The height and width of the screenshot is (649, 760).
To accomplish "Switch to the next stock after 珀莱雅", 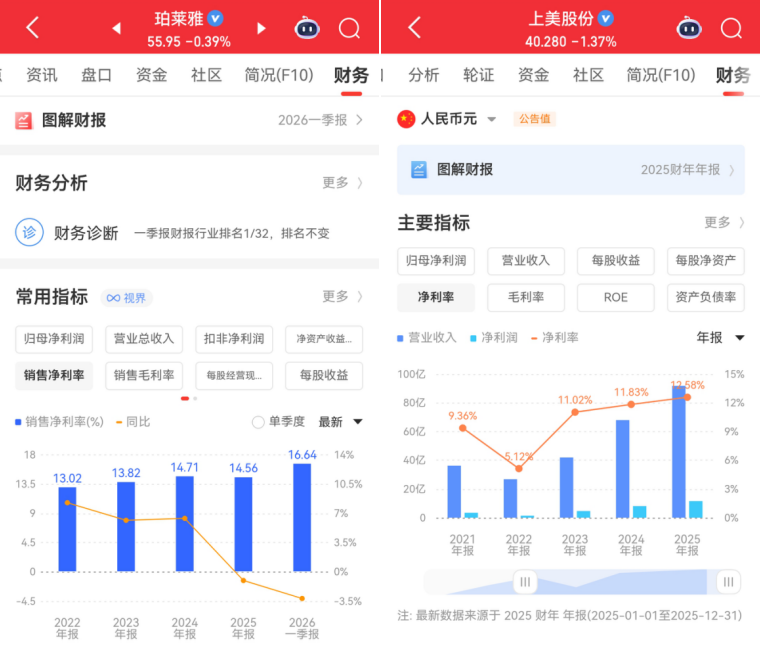I will point(261,28).
